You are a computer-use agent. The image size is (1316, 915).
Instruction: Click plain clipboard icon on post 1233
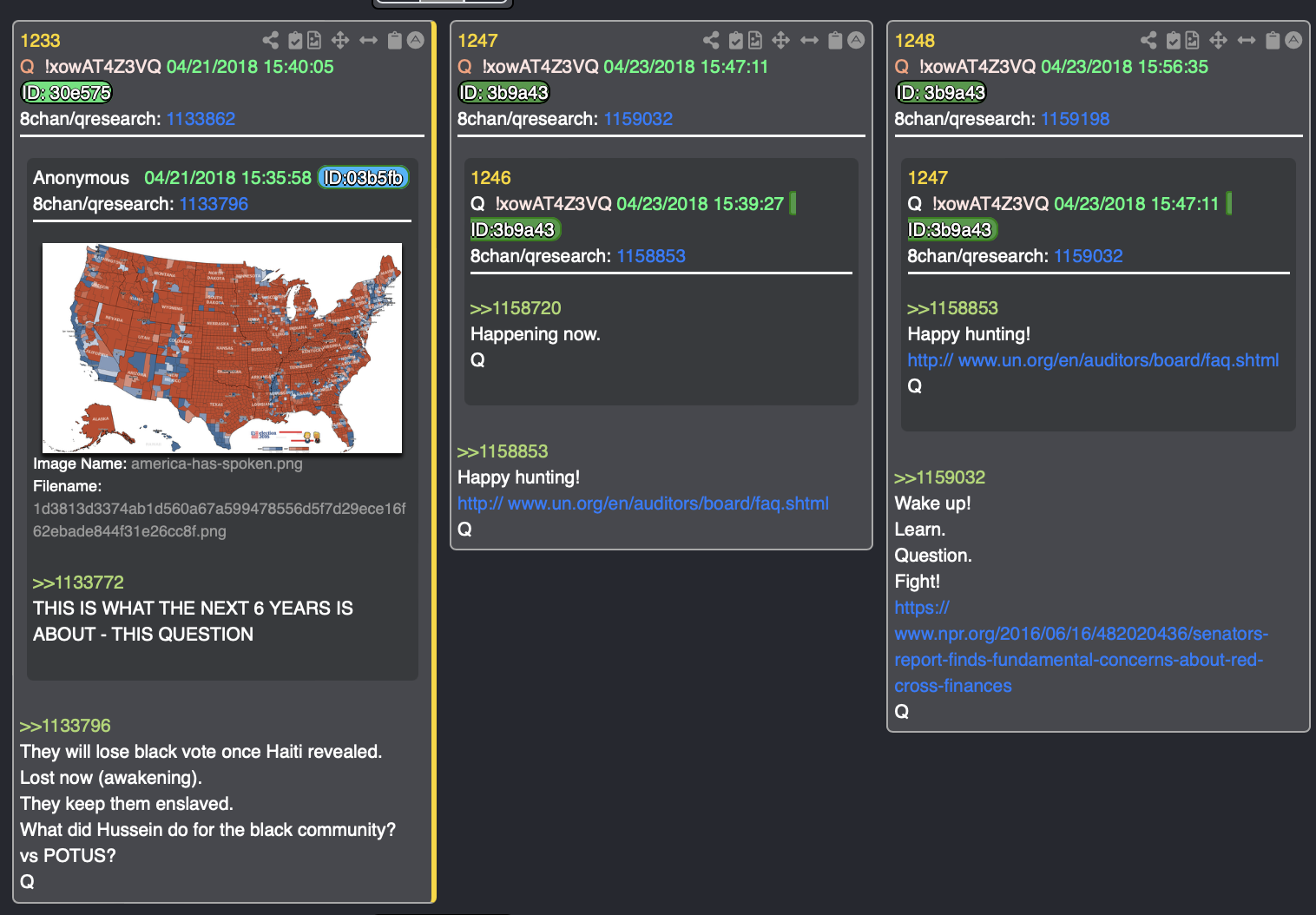pyautogui.click(x=395, y=40)
